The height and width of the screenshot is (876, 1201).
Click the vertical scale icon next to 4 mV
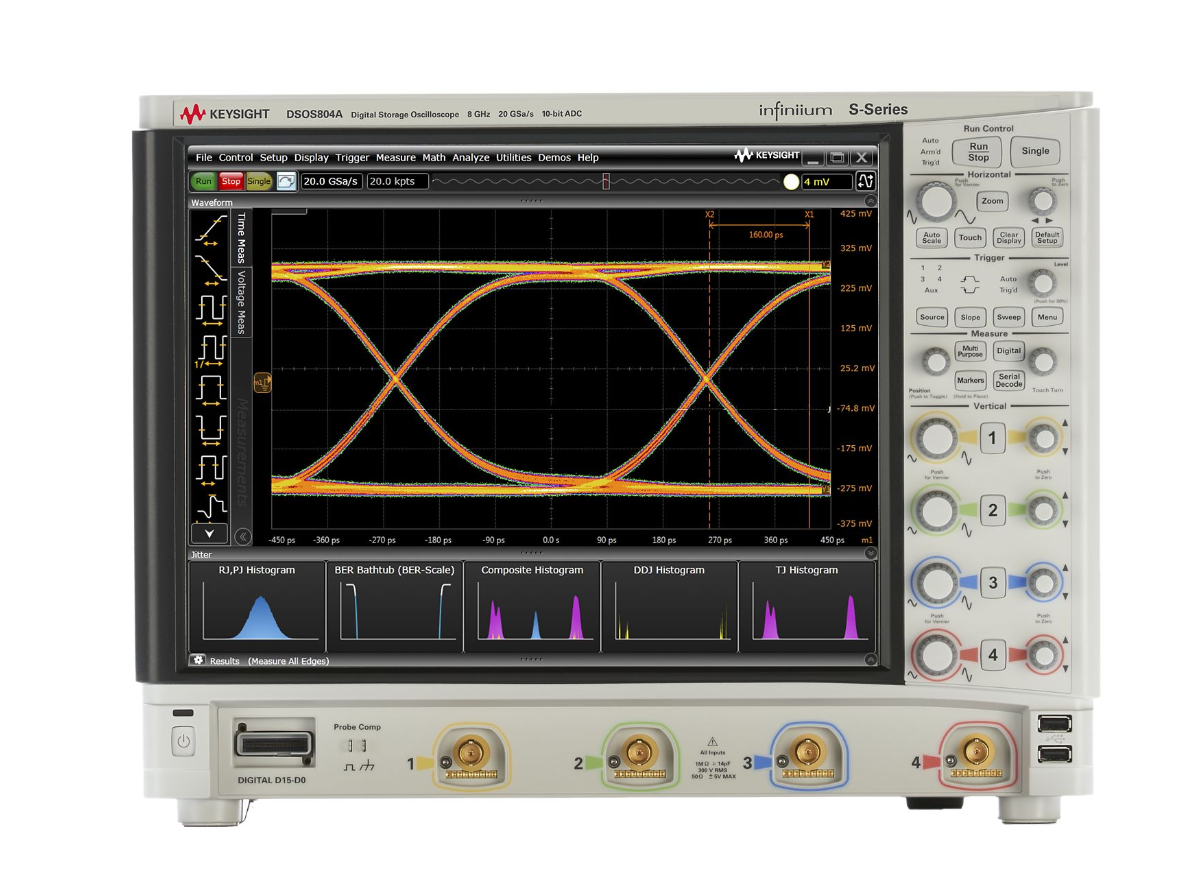click(x=866, y=181)
